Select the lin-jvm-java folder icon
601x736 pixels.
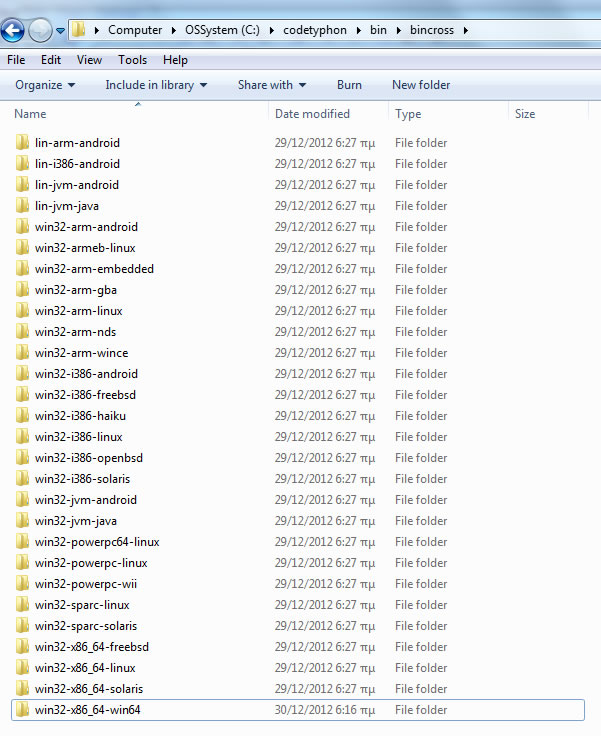22,206
